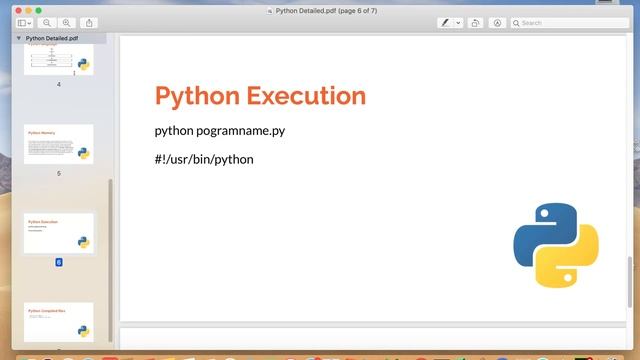The width and height of the screenshot is (640, 360).
Task: Minimize the window with yellow button
Action: 29,11
